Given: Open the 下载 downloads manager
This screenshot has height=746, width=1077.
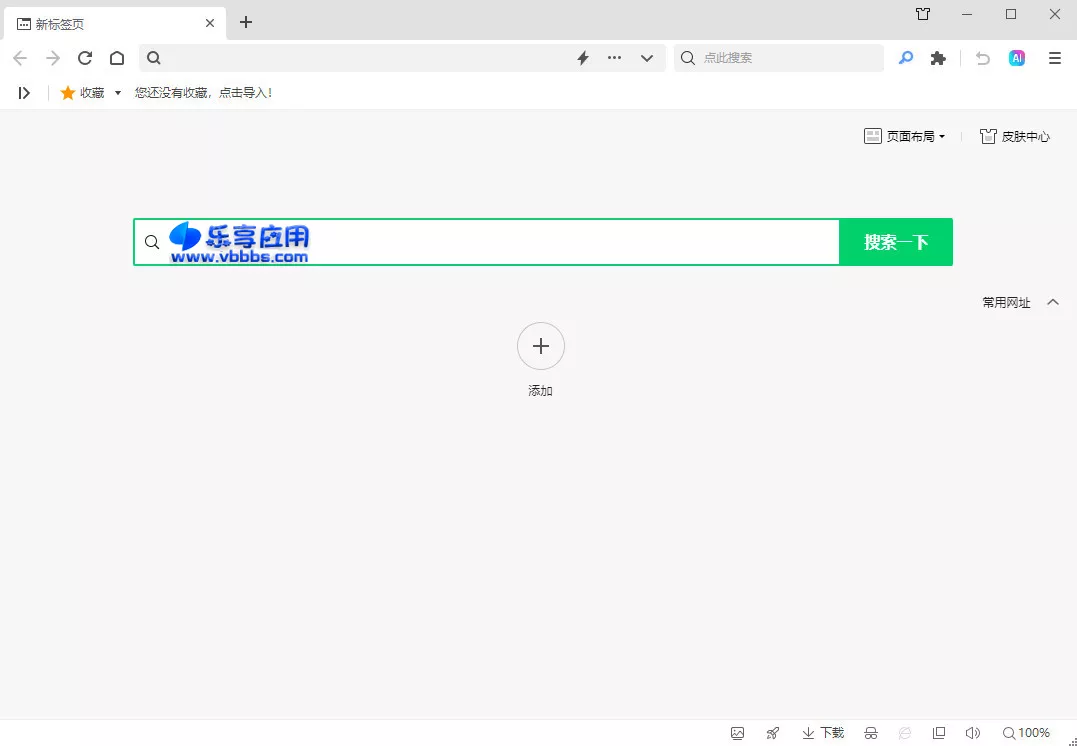Looking at the screenshot, I should 823,733.
